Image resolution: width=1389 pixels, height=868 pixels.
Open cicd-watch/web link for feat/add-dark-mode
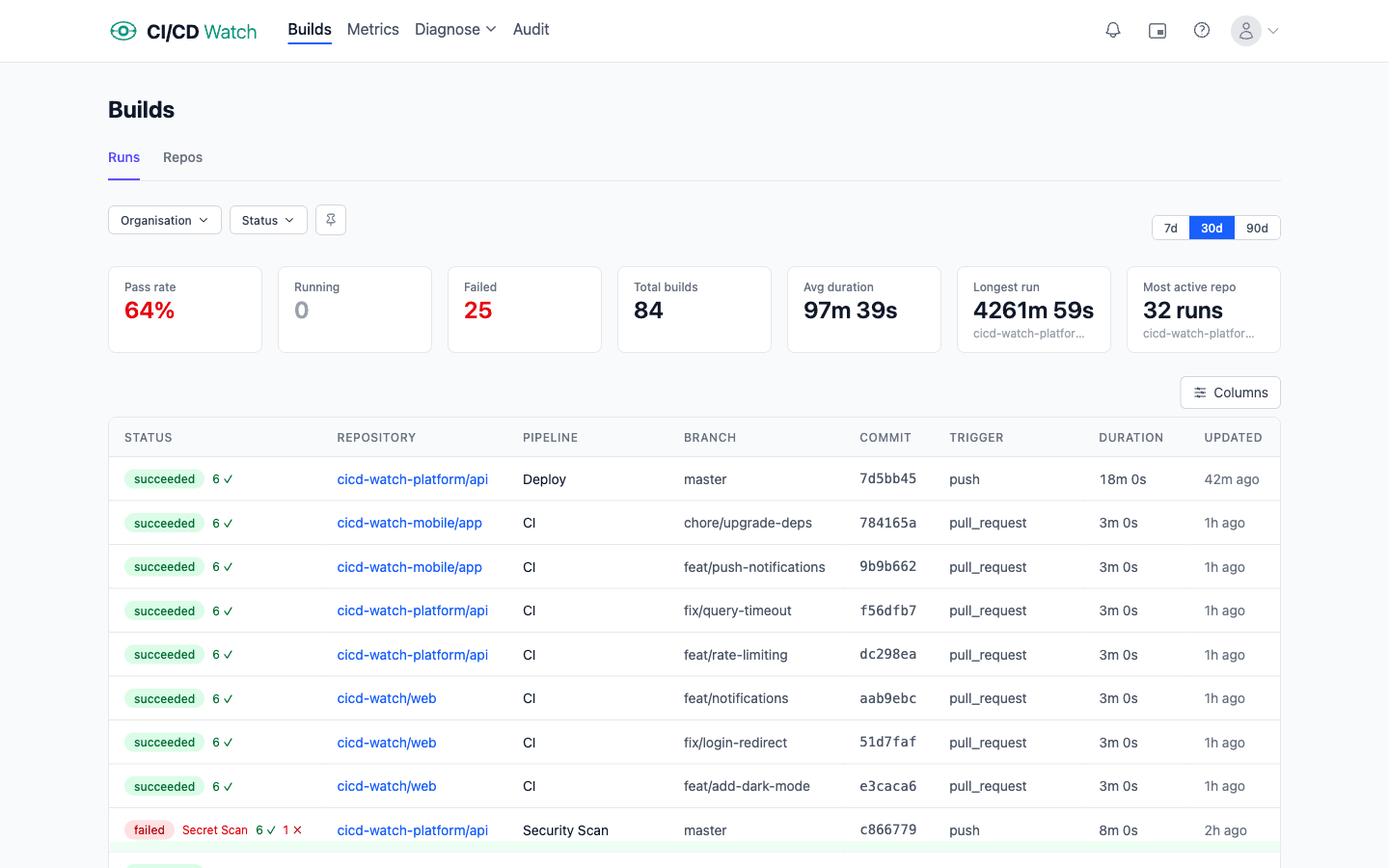(387, 786)
